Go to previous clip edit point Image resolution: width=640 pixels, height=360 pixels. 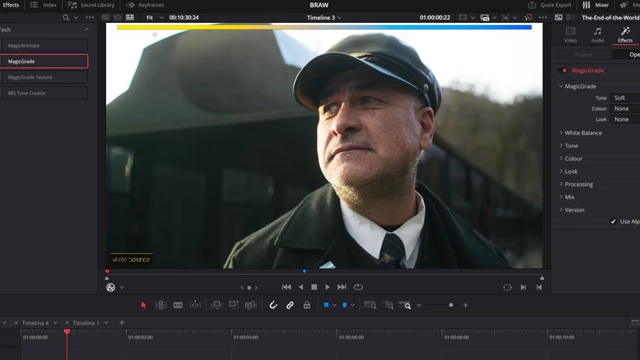(539, 287)
